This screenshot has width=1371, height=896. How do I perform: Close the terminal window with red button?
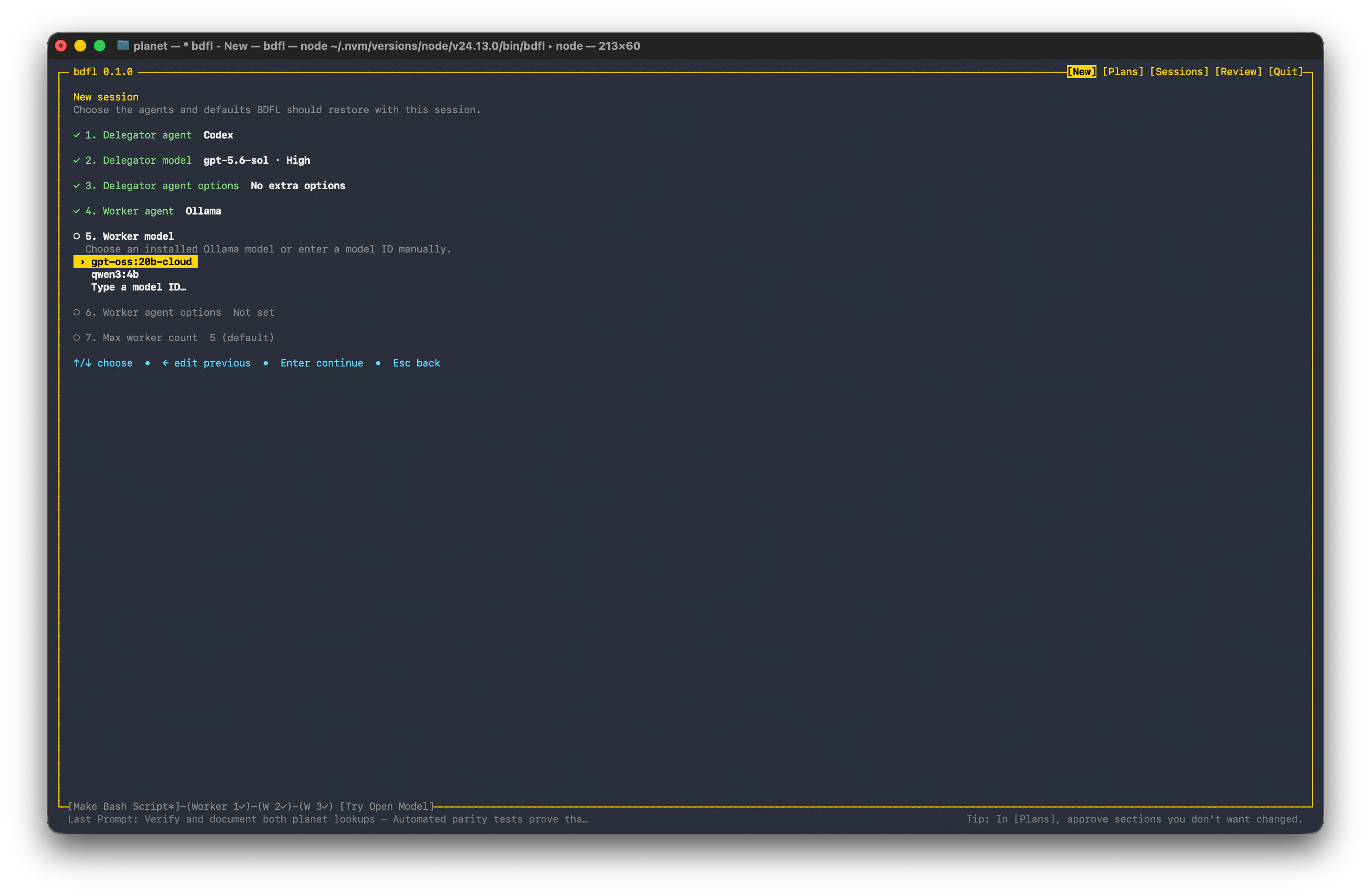pos(61,46)
